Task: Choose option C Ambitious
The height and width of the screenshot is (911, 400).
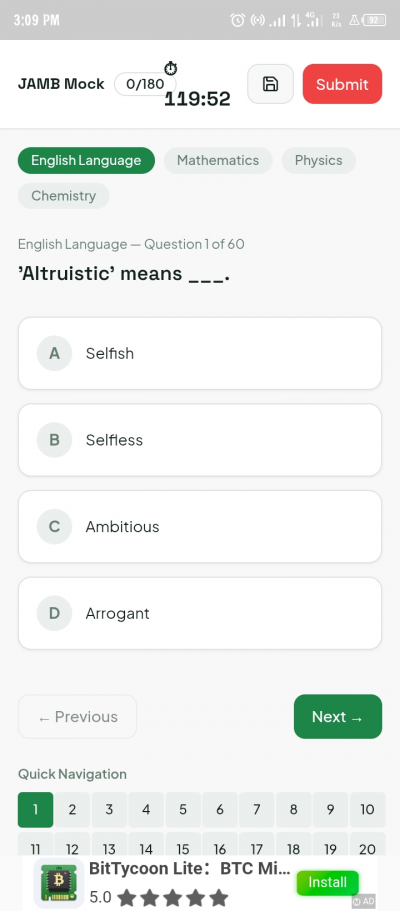Action: click(x=200, y=526)
